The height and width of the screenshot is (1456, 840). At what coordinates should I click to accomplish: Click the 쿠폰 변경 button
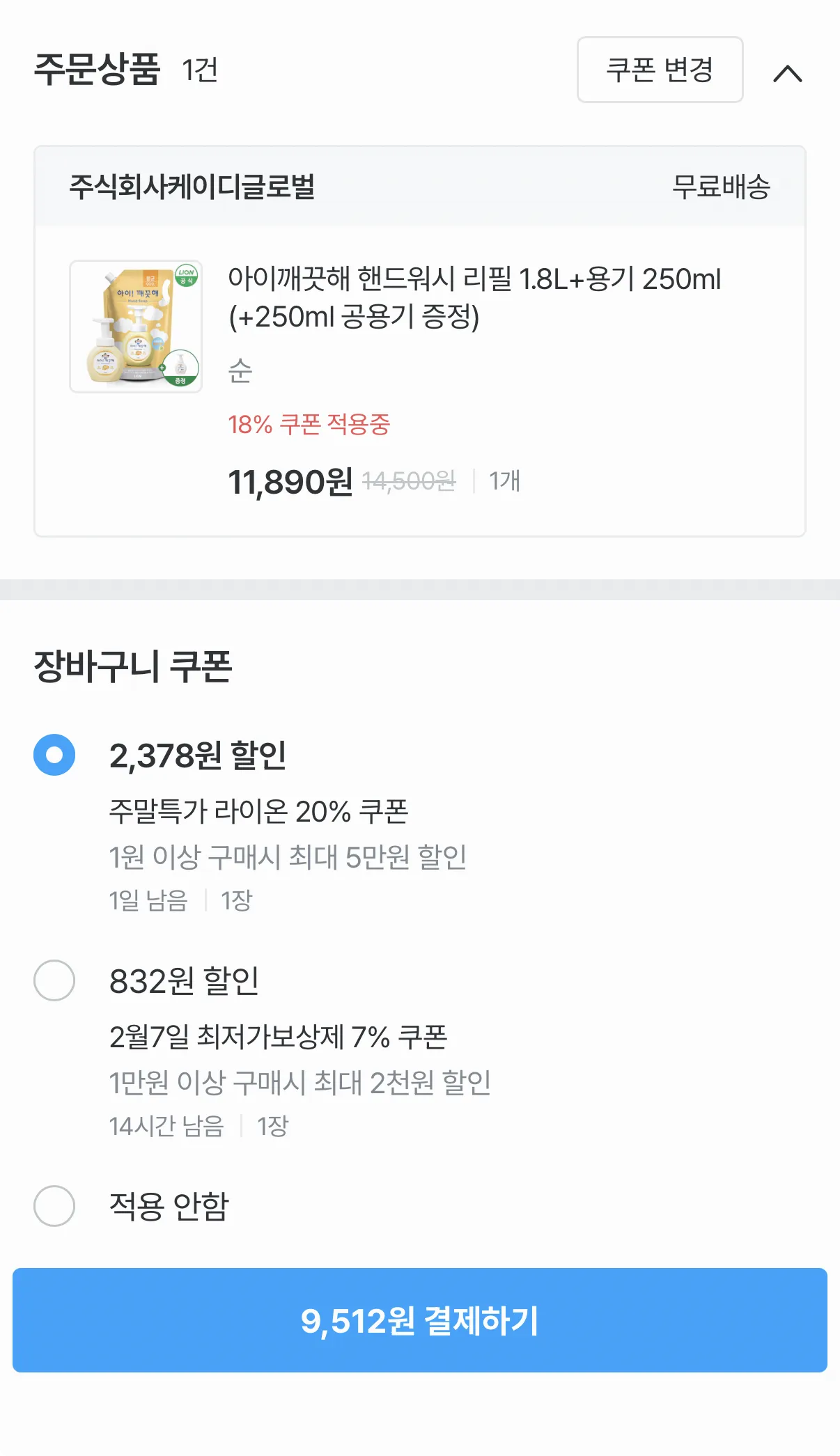point(660,70)
